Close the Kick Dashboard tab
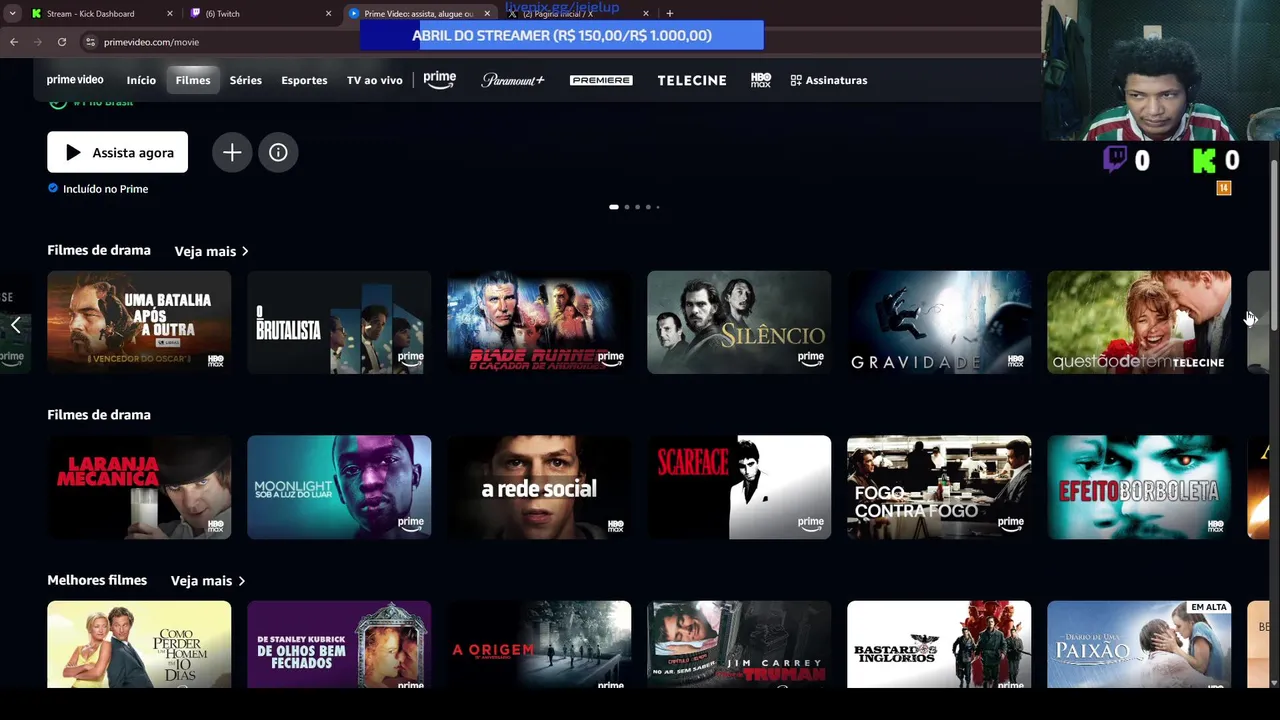 pyautogui.click(x=169, y=14)
